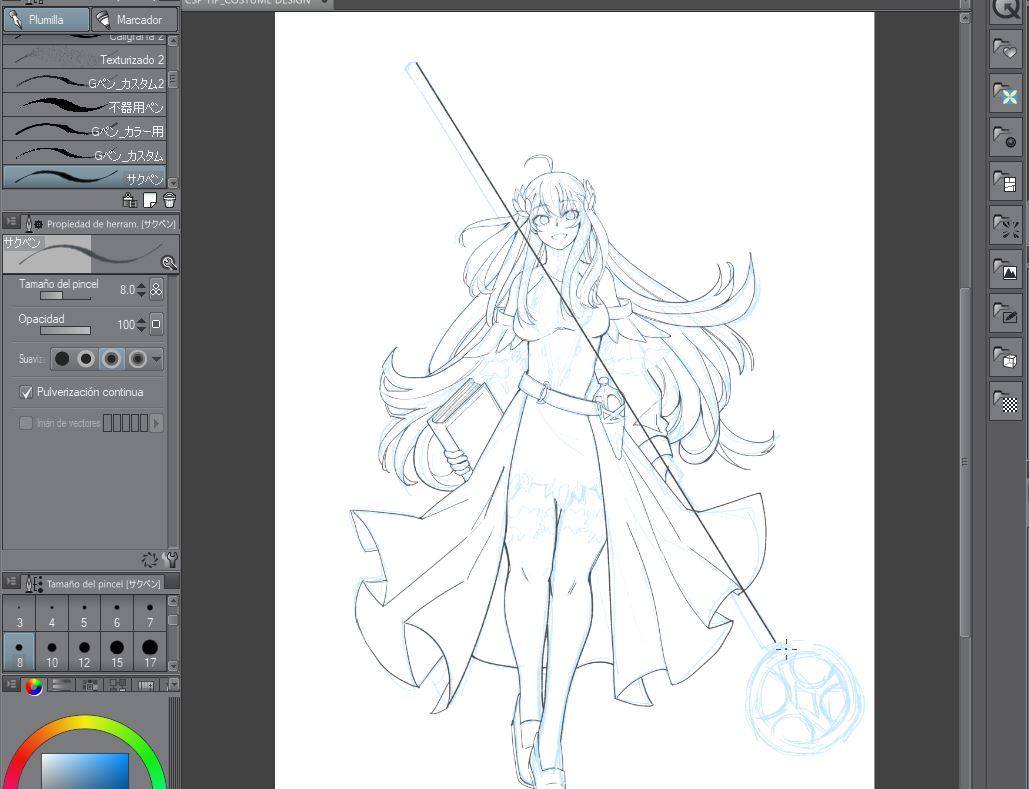Select the Gペン_カスタム2 brush
The height and width of the screenshot is (789, 1029).
[x=85, y=83]
